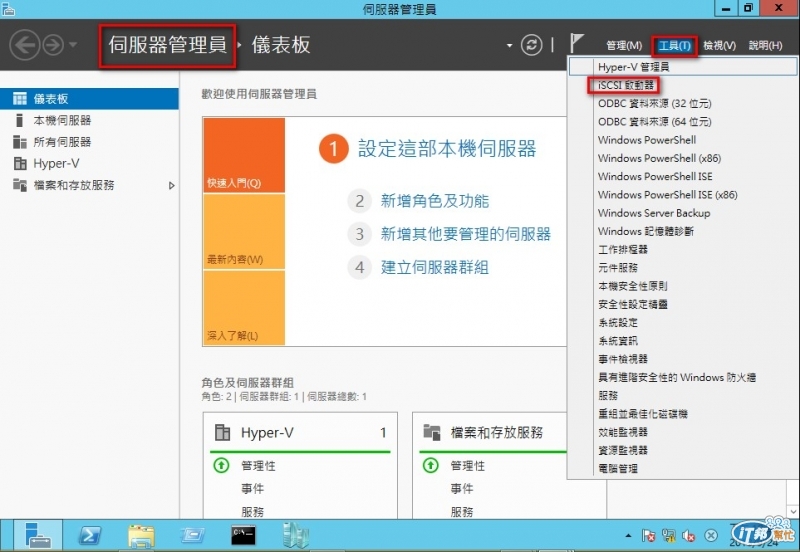Click 建立伺服器群組 link
The height and width of the screenshot is (552, 800).
click(x=435, y=267)
